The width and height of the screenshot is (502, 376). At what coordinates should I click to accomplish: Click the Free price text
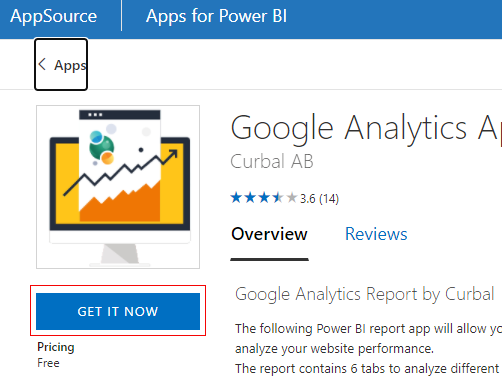coord(48,363)
